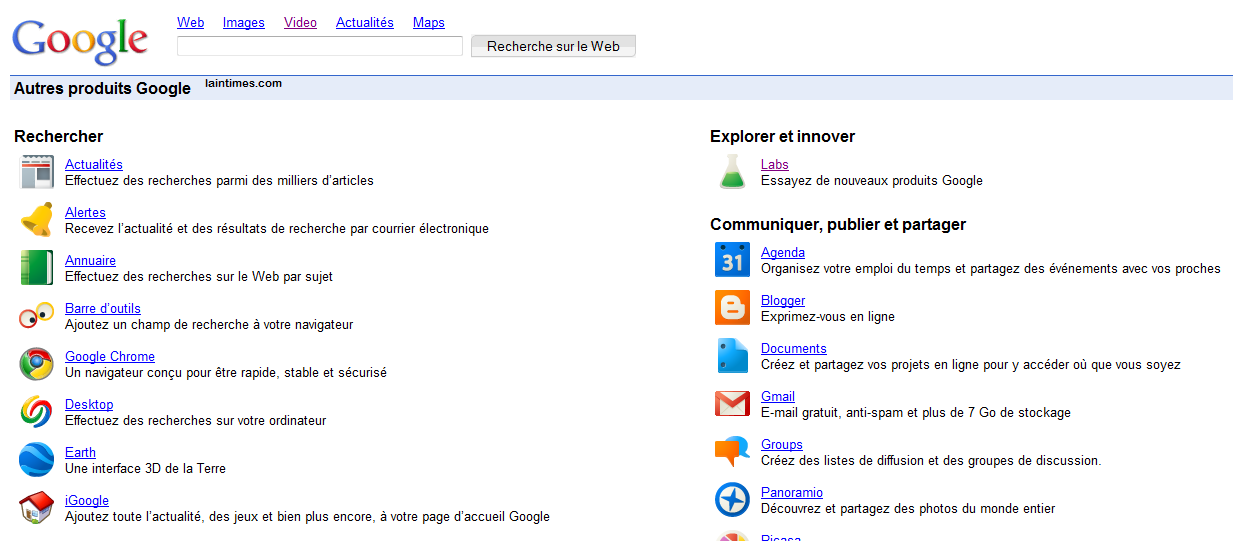
Task: Open the Web tab link
Action: pos(190,22)
